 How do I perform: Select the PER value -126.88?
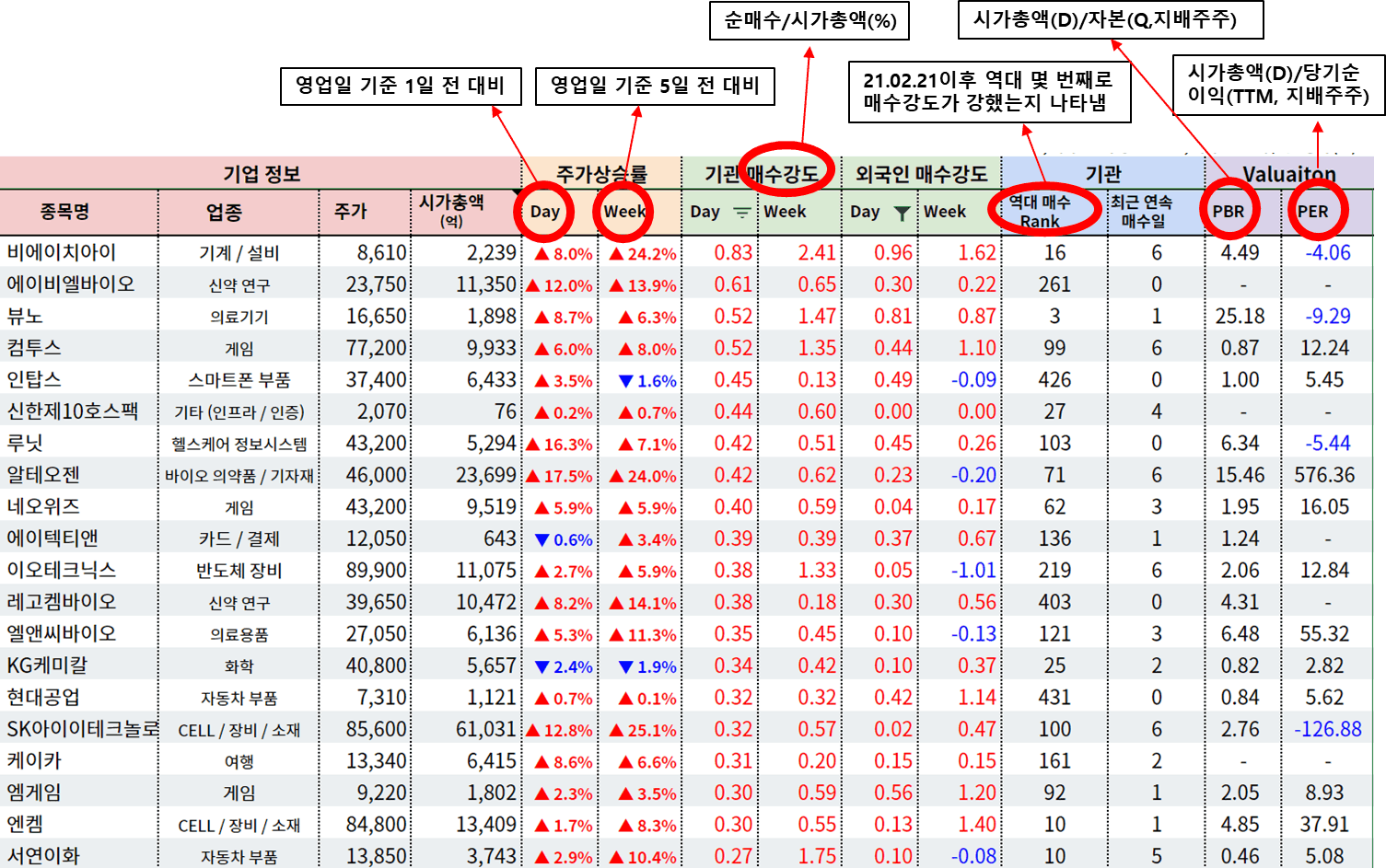[1327, 729]
